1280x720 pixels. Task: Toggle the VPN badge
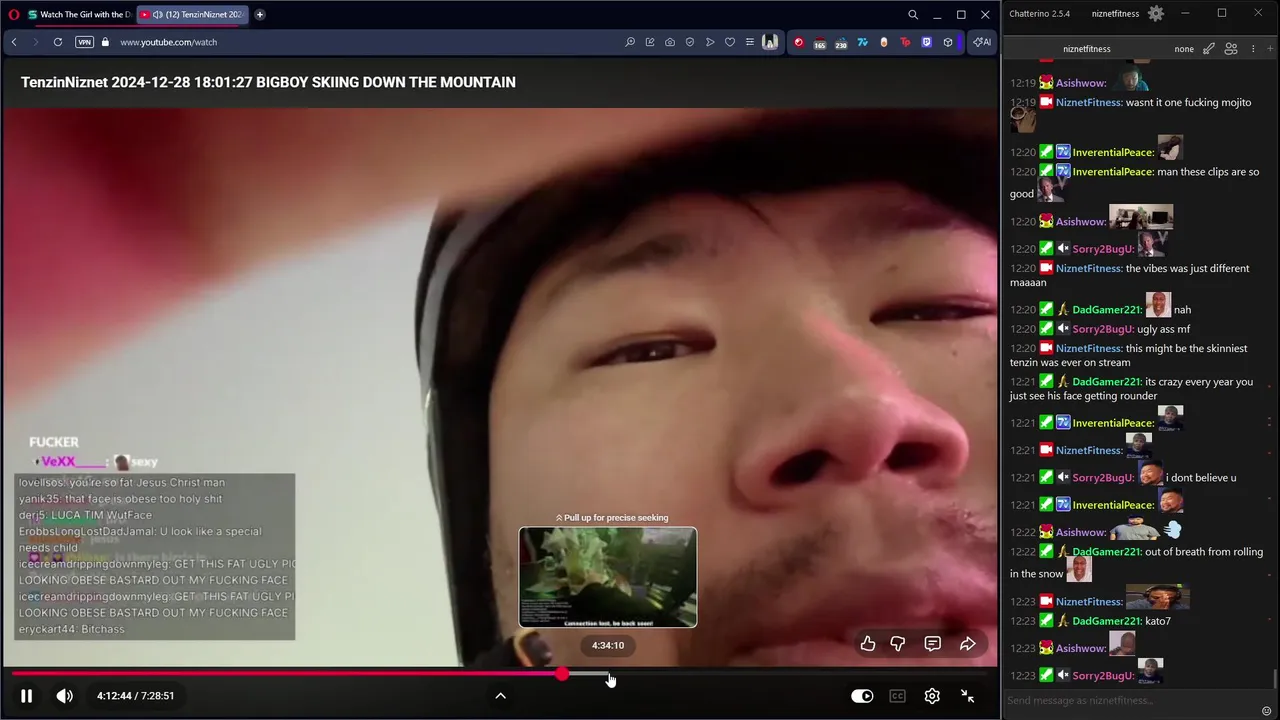click(x=85, y=42)
